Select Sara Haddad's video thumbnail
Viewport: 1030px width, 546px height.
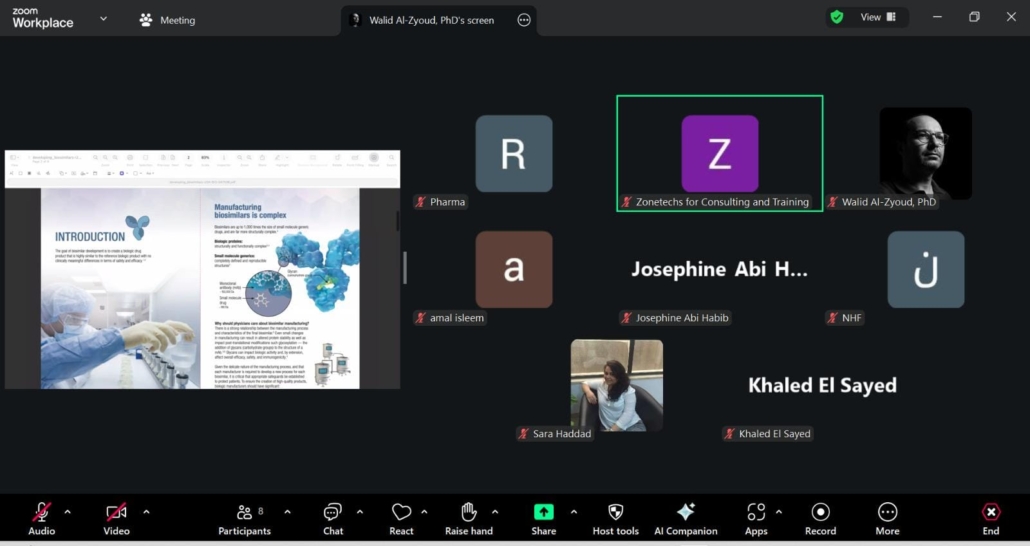click(x=616, y=385)
